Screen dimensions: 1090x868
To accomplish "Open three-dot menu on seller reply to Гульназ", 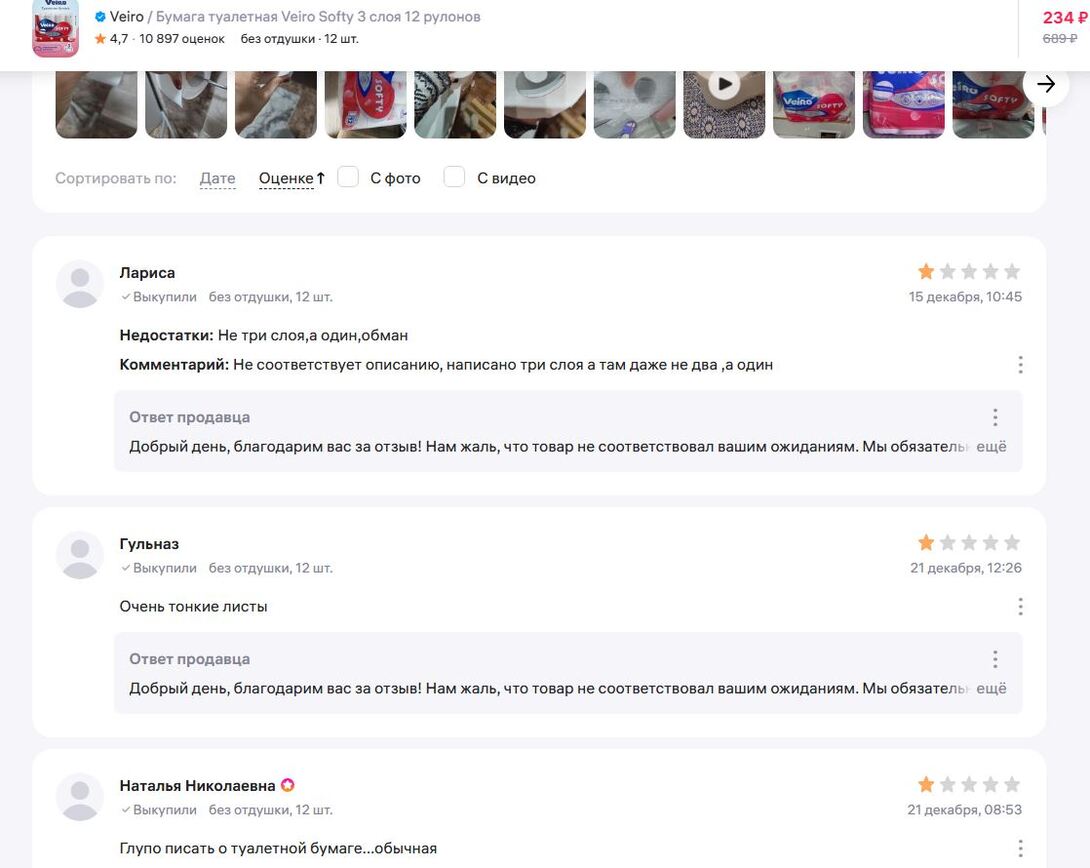I will (995, 659).
